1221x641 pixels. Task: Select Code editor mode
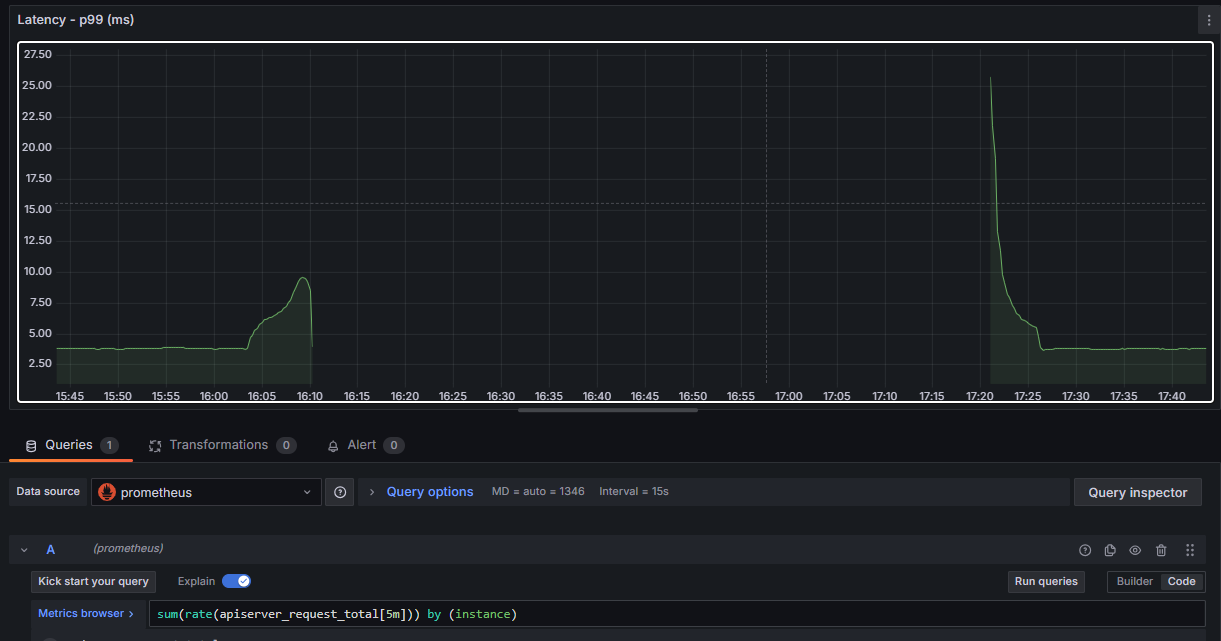(1182, 581)
